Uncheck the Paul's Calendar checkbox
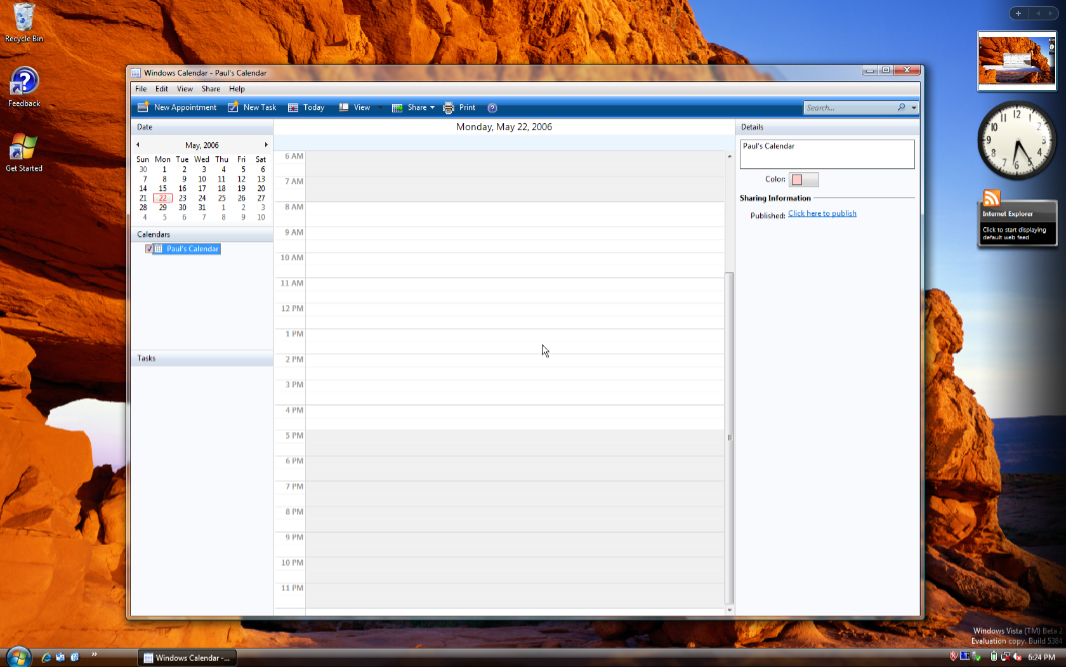Viewport: 1066px width, 667px height. tap(149, 249)
